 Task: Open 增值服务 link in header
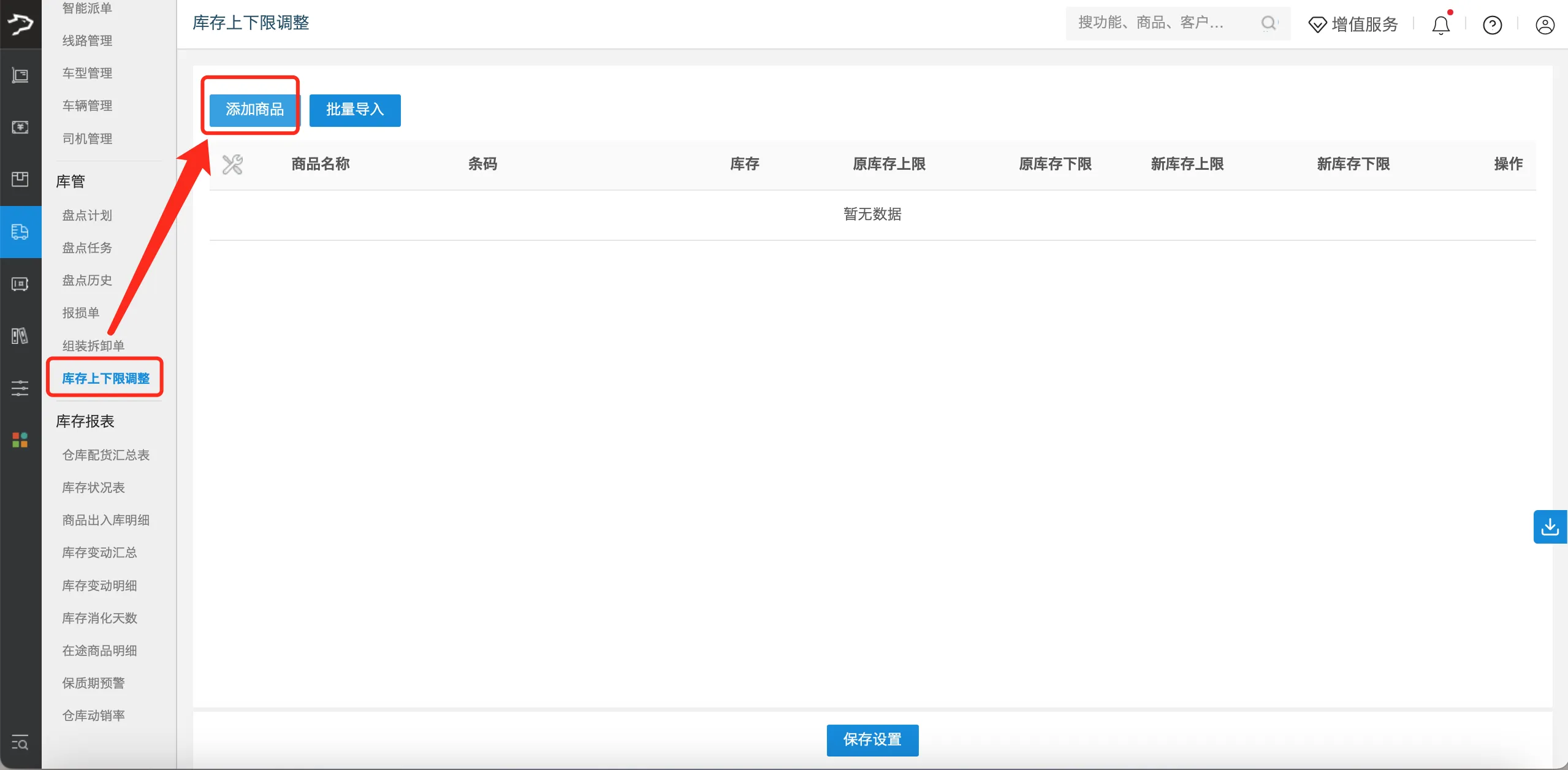pyautogui.click(x=1353, y=25)
